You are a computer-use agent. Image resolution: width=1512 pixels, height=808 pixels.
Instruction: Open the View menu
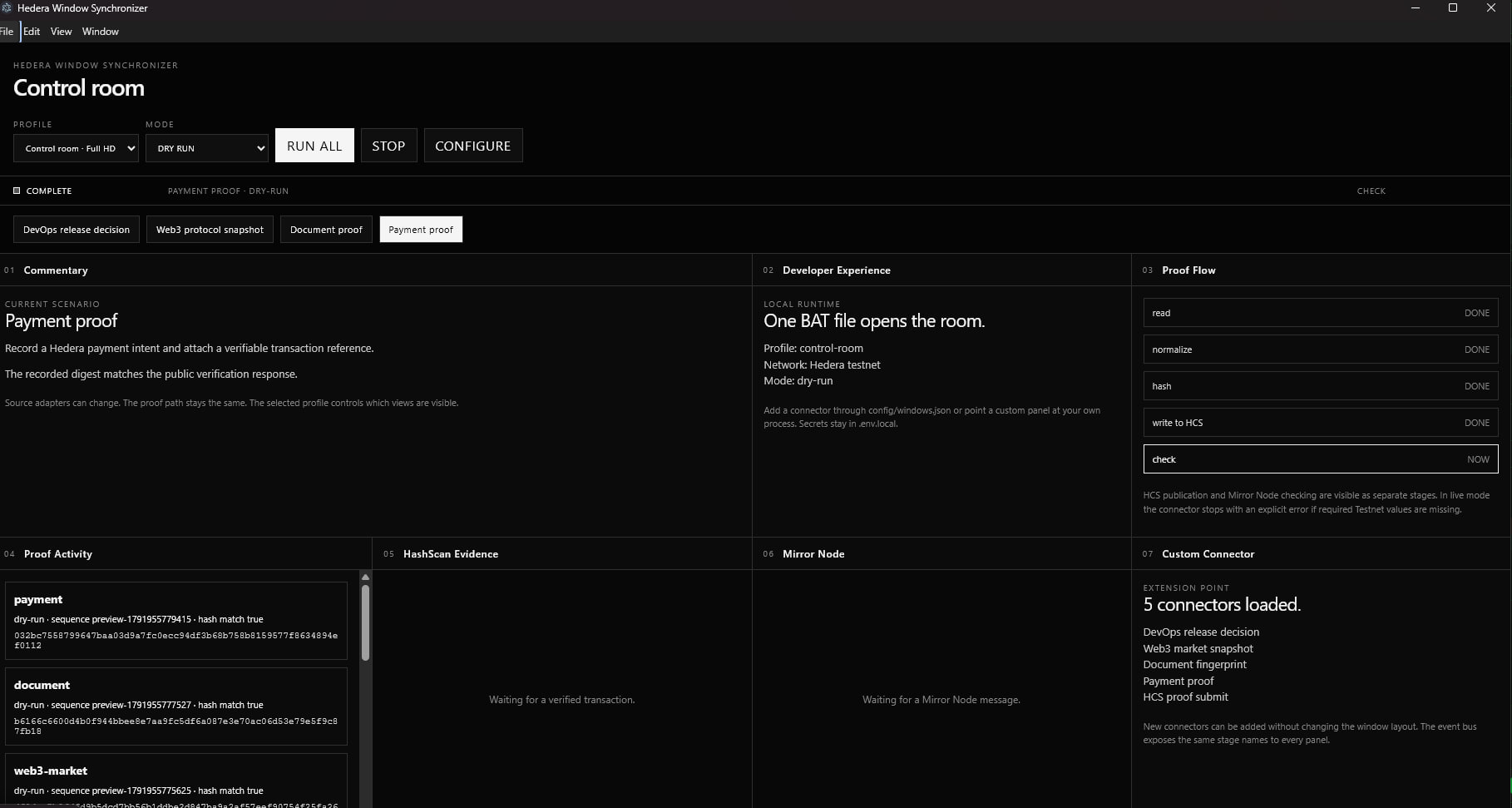click(x=61, y=32)
